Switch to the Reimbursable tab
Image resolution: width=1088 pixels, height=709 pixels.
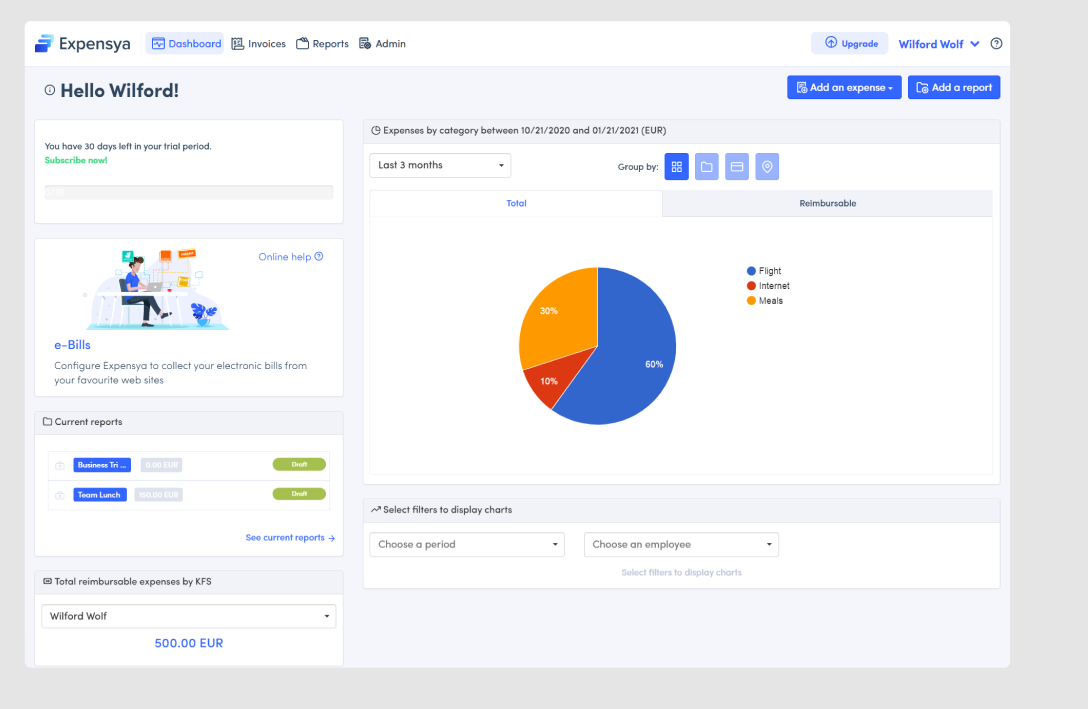coord(827,203)
